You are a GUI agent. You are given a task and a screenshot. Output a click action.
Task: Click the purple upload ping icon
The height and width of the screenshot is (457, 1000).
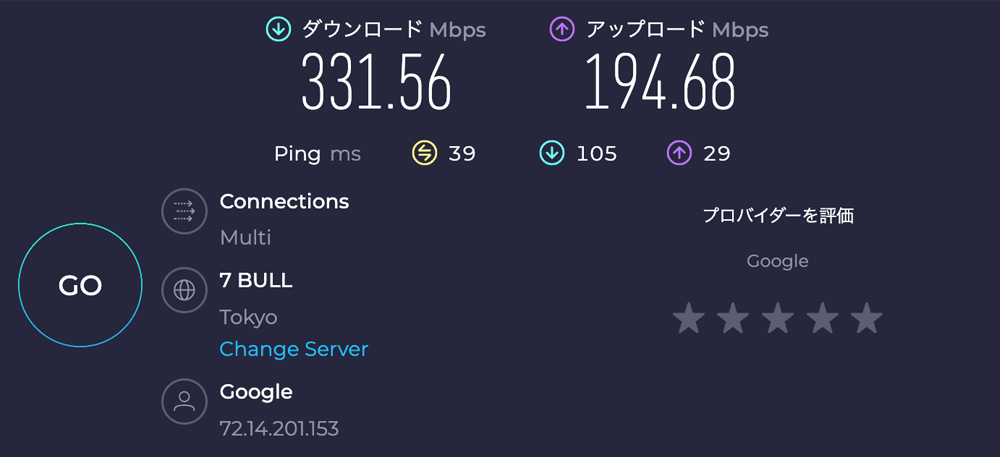[679, 153]
